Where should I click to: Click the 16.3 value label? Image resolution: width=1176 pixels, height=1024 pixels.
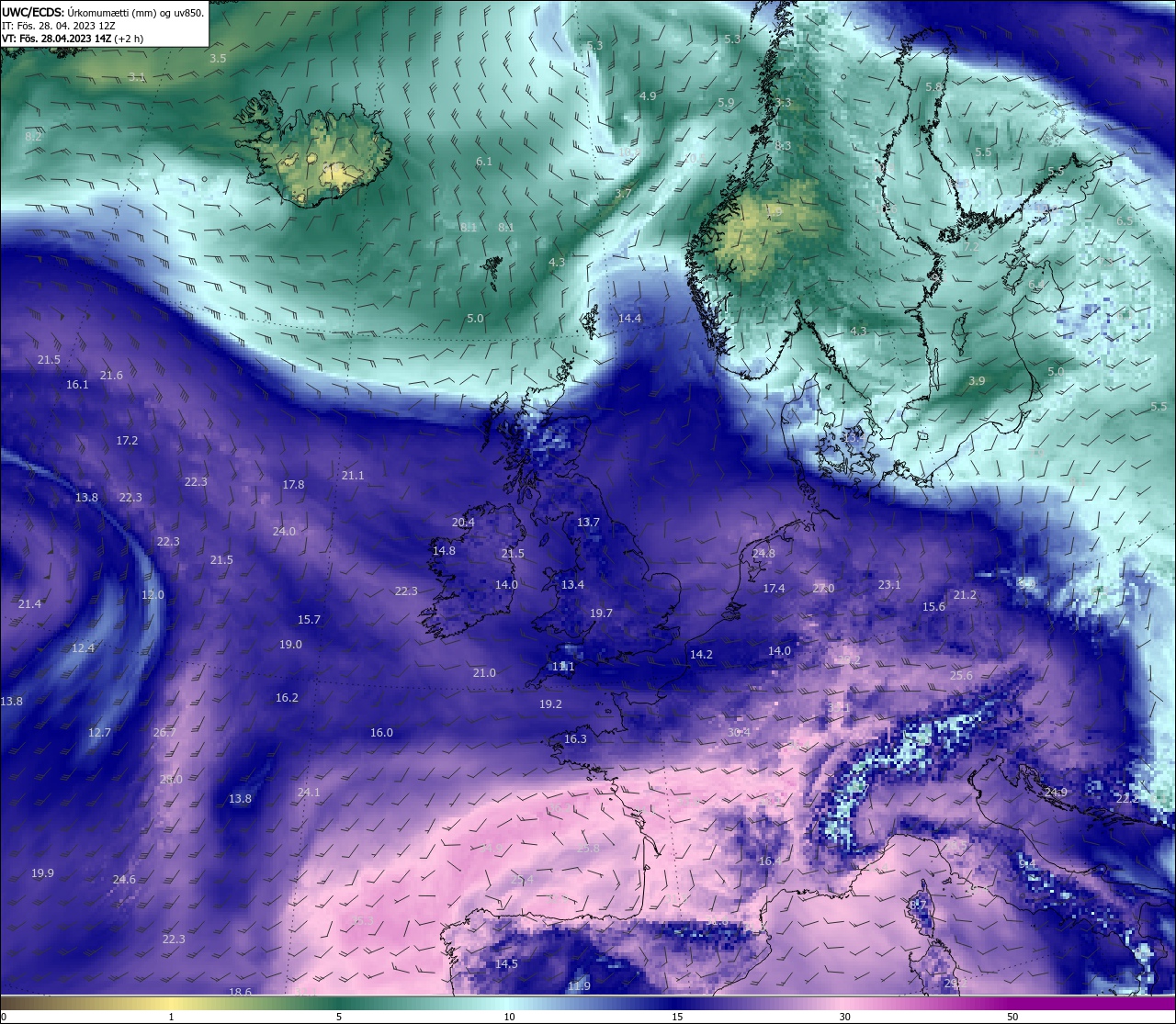click(575, 739)
